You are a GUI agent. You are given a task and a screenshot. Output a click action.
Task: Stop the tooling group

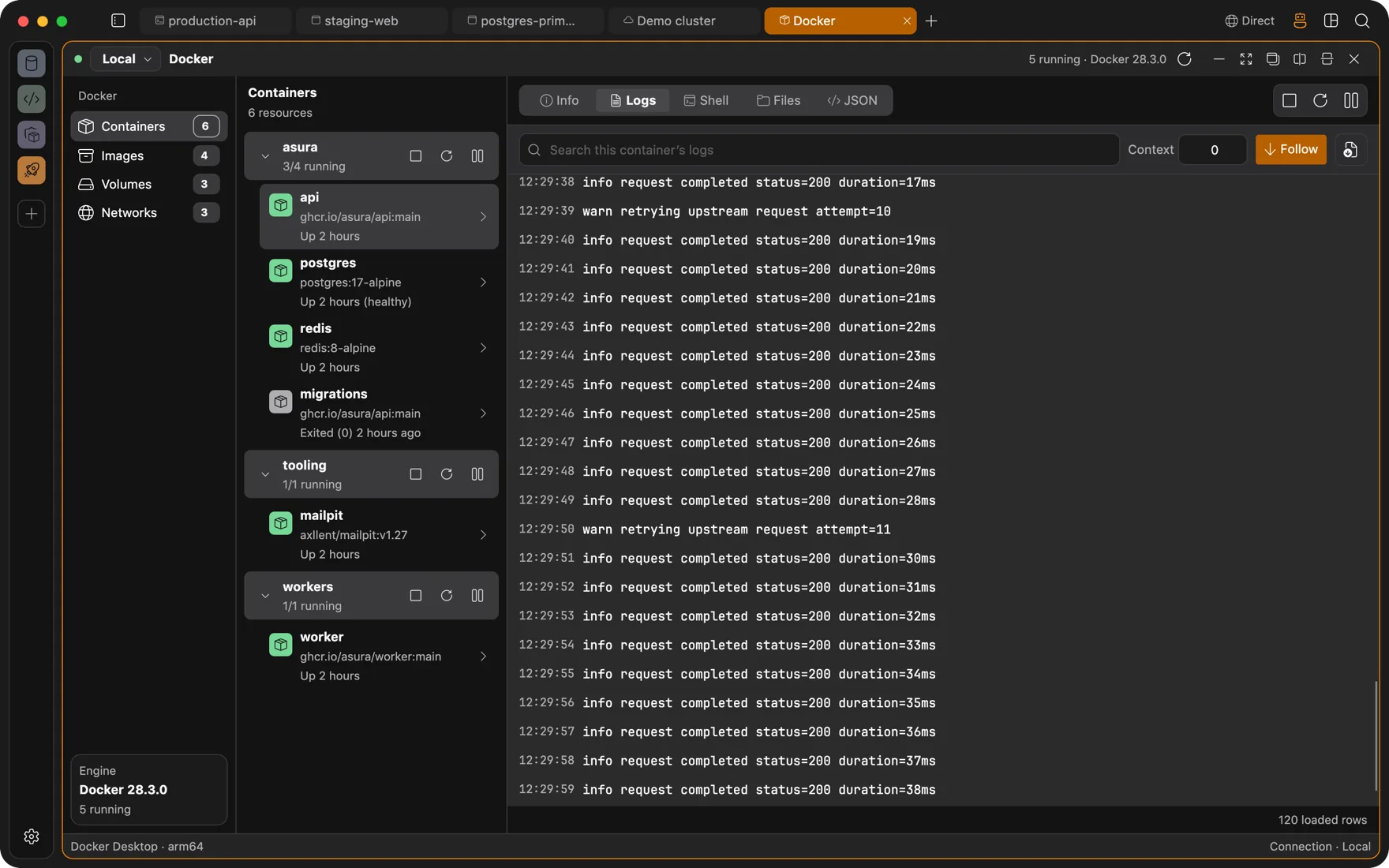coord(415,474)
